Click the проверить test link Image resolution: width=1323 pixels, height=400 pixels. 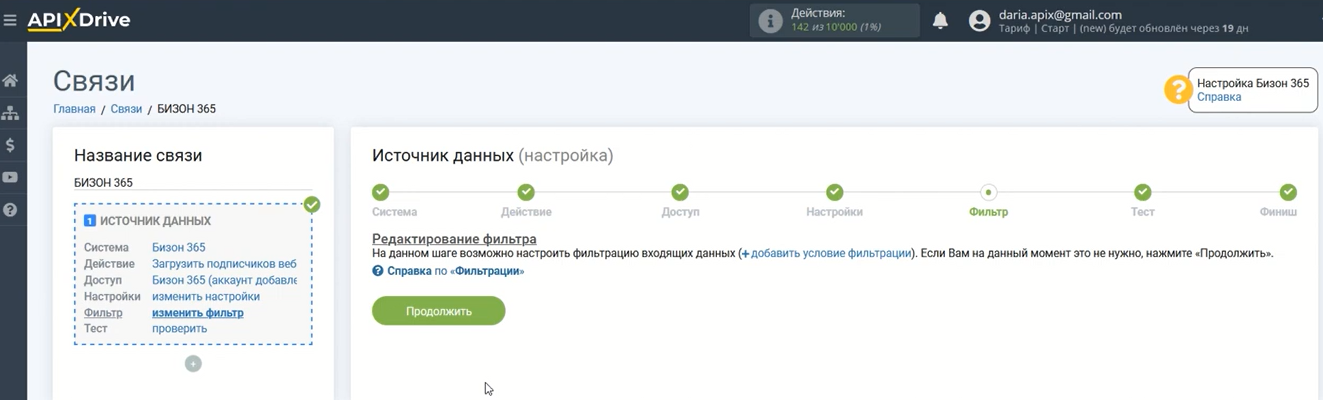click(180, 328)
